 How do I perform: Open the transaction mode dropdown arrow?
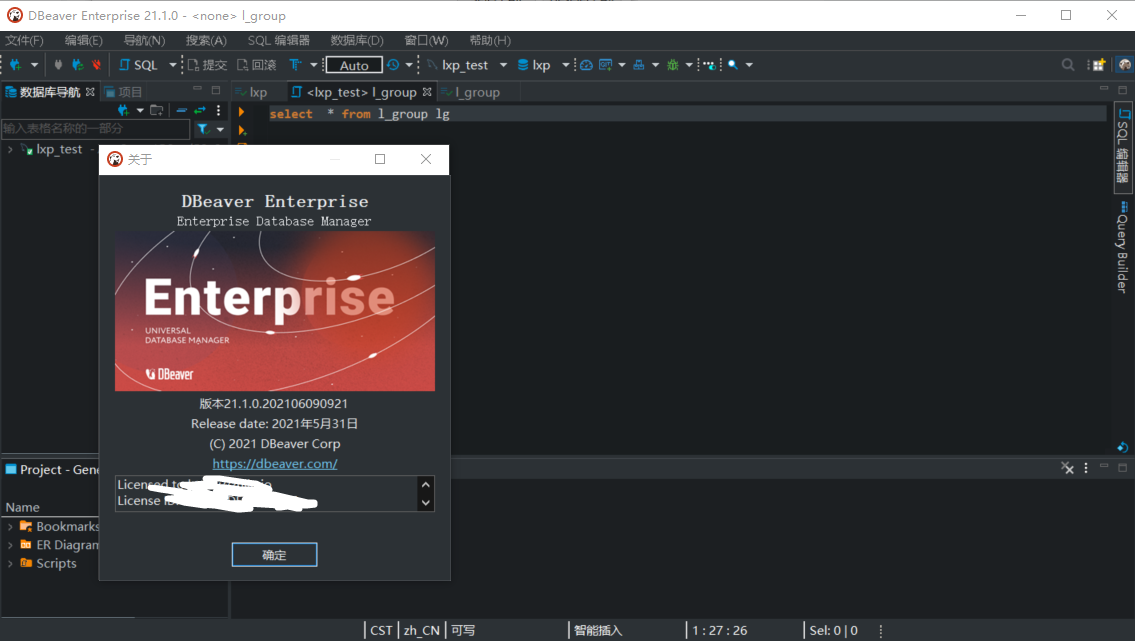[313, 65]
